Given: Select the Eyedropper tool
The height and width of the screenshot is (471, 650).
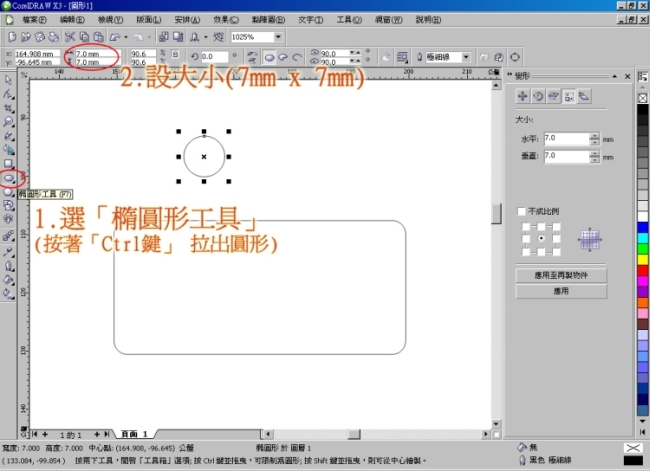Looking at the screenshot, I should [8, 251].
